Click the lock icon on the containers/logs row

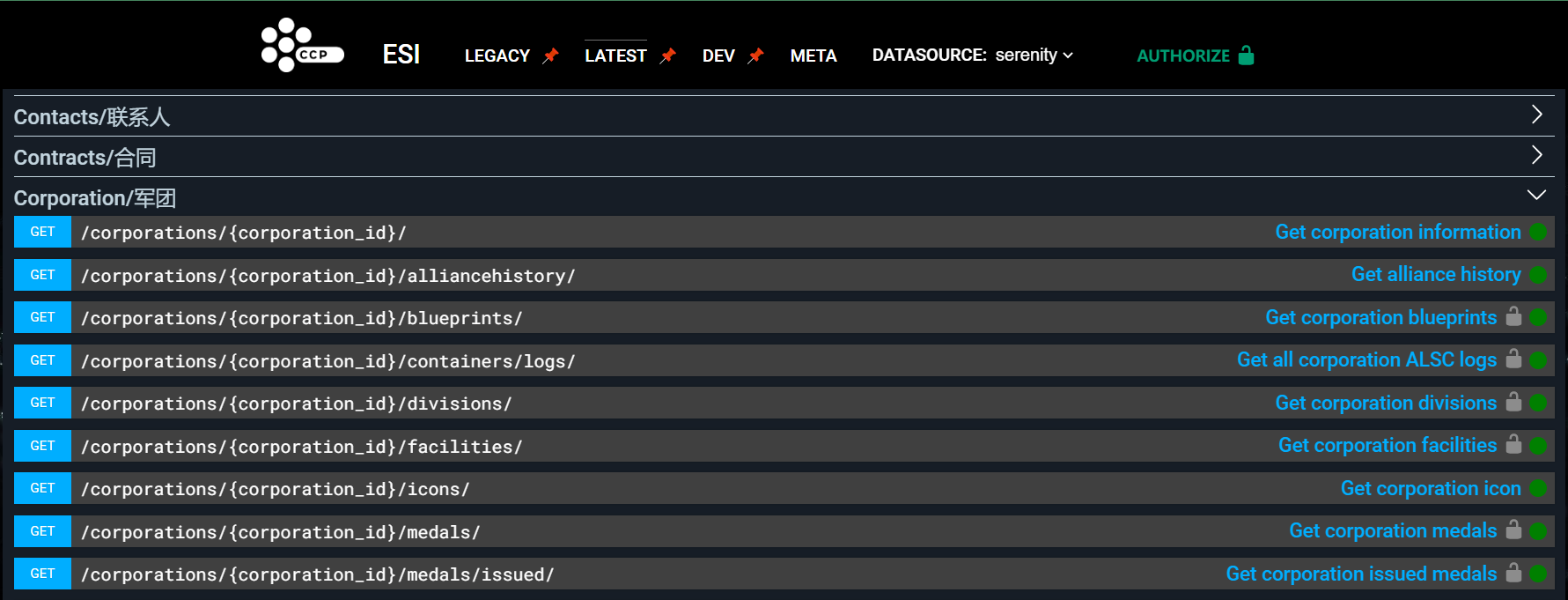coord(1513,359)
